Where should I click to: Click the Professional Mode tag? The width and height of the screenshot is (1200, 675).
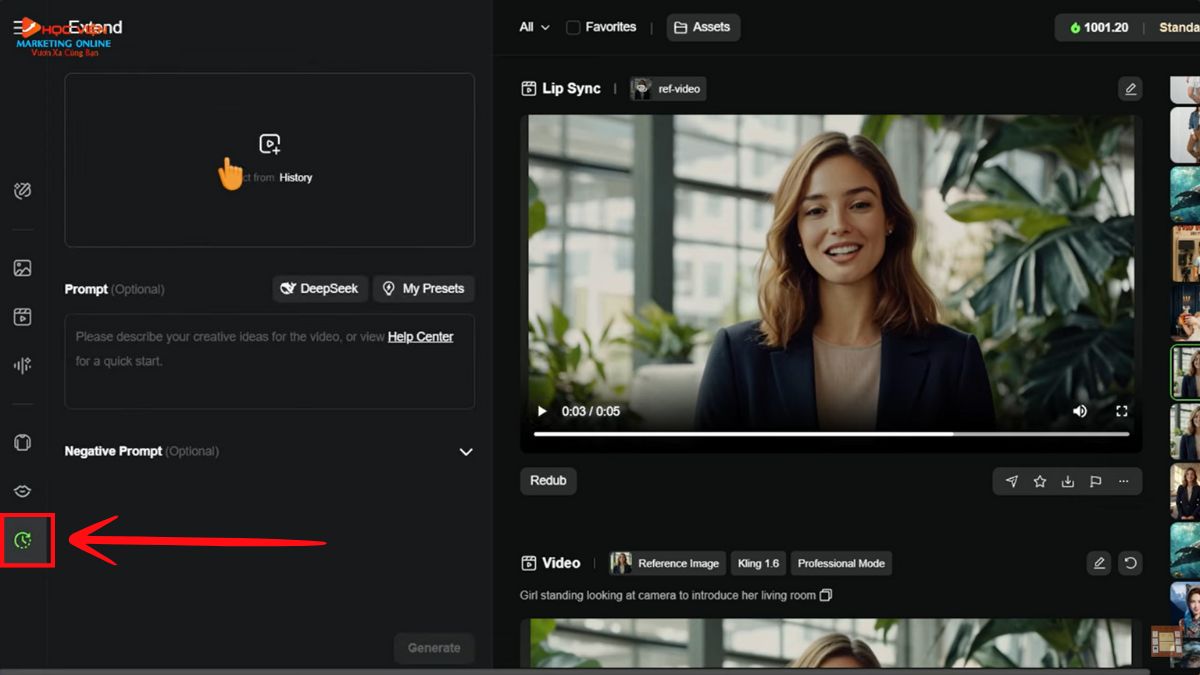tap(841, 563)
